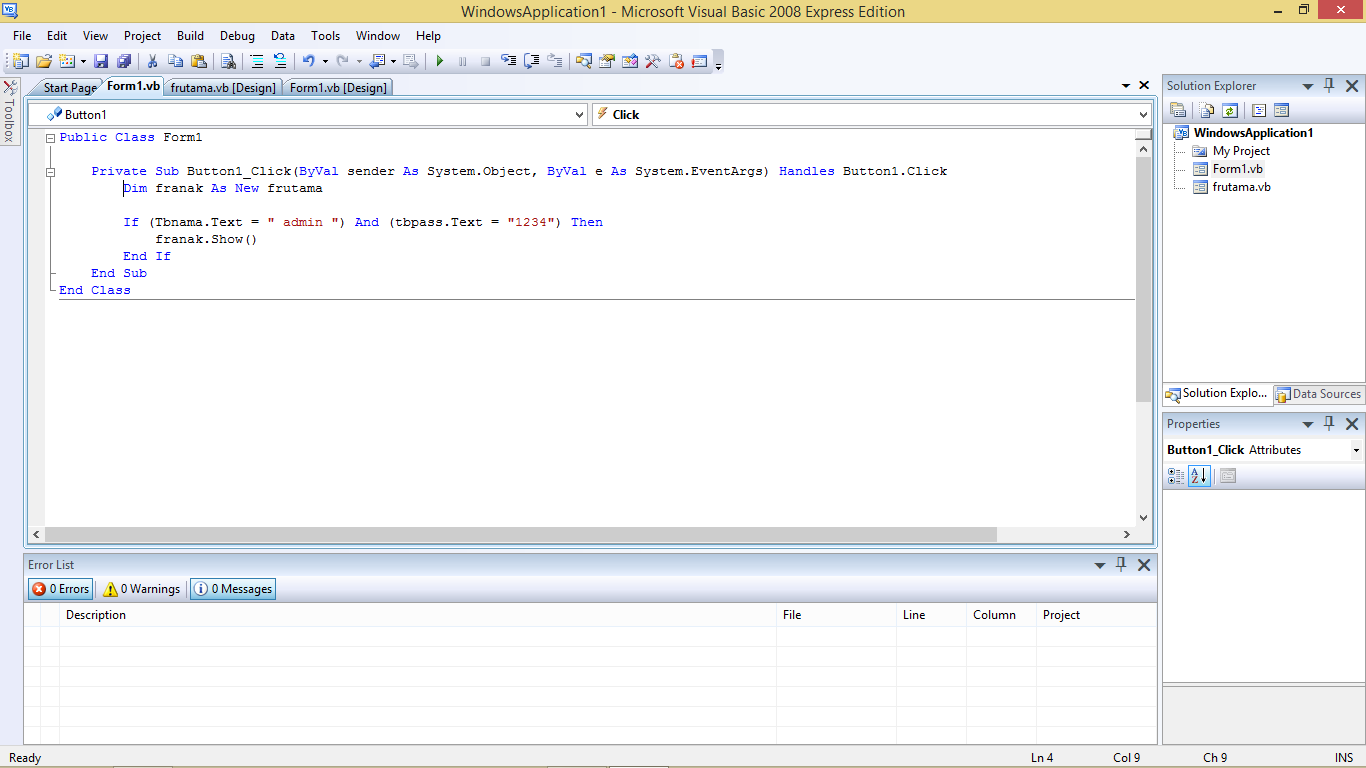Open the File menu

(x=22, y=36)
